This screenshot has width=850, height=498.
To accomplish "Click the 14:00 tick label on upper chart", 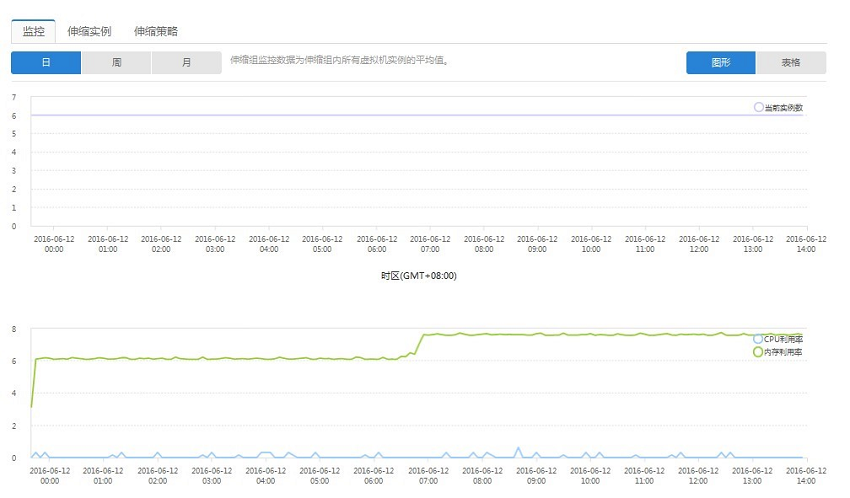I will (806, 244).
